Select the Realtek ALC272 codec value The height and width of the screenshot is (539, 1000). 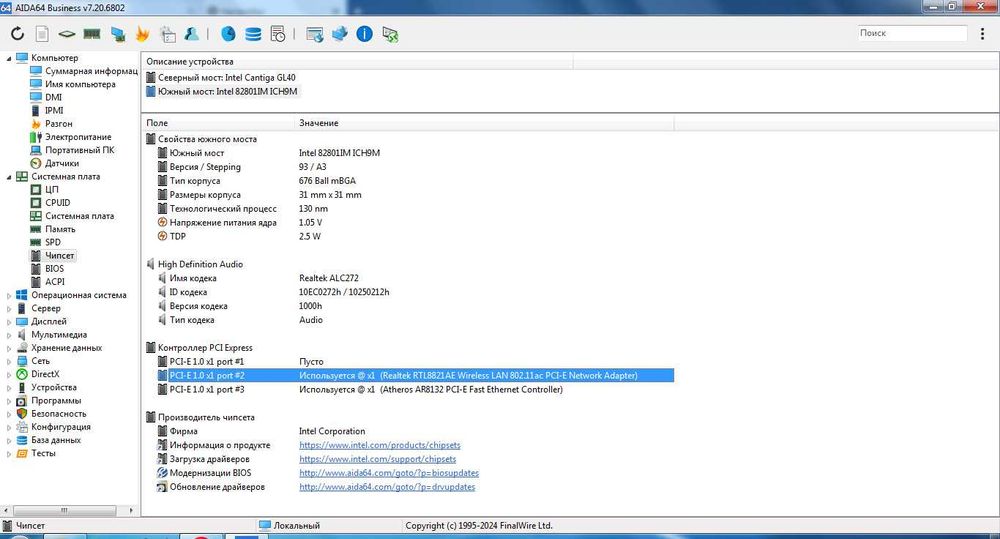point(329,278)
